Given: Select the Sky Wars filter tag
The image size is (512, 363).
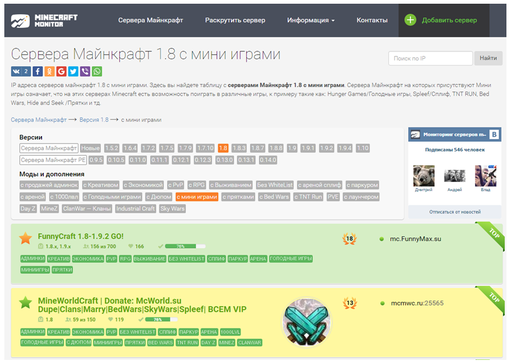Looking at the screenshot, I should [172, 209].
